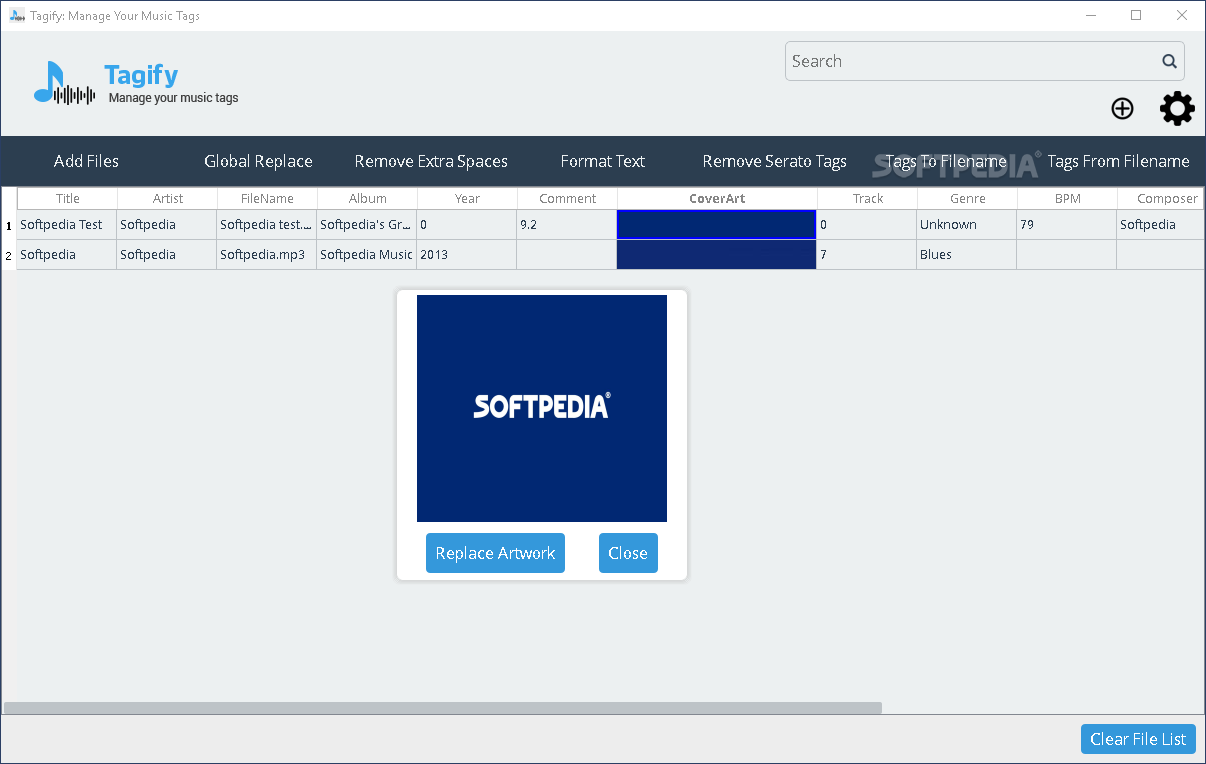
Task: Select the 'Softpedia Test' title cell
Action: pyautogui.click(x=67, y=225)
